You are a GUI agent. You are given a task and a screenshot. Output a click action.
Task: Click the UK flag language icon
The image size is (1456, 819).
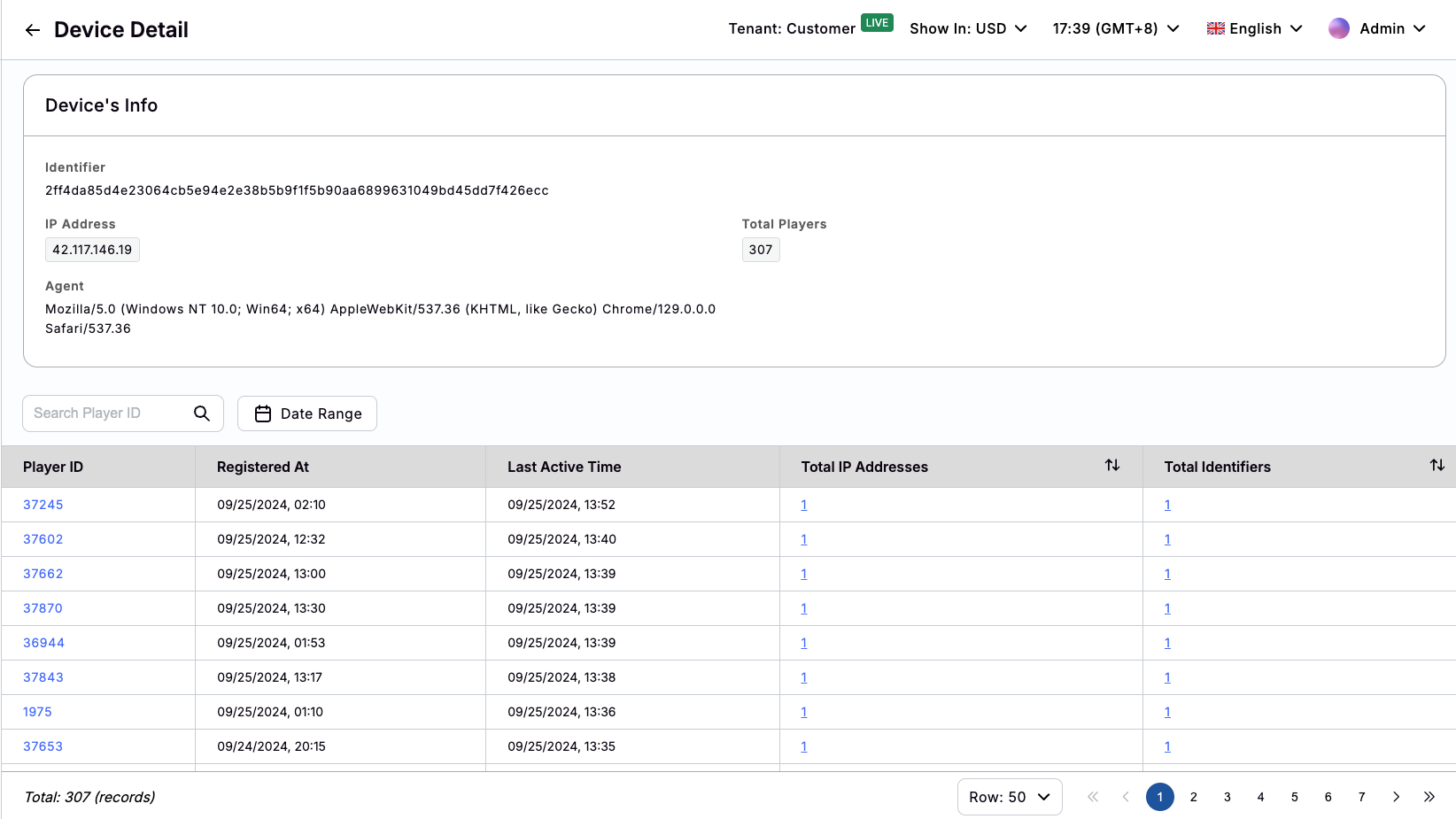(1215, 28)
